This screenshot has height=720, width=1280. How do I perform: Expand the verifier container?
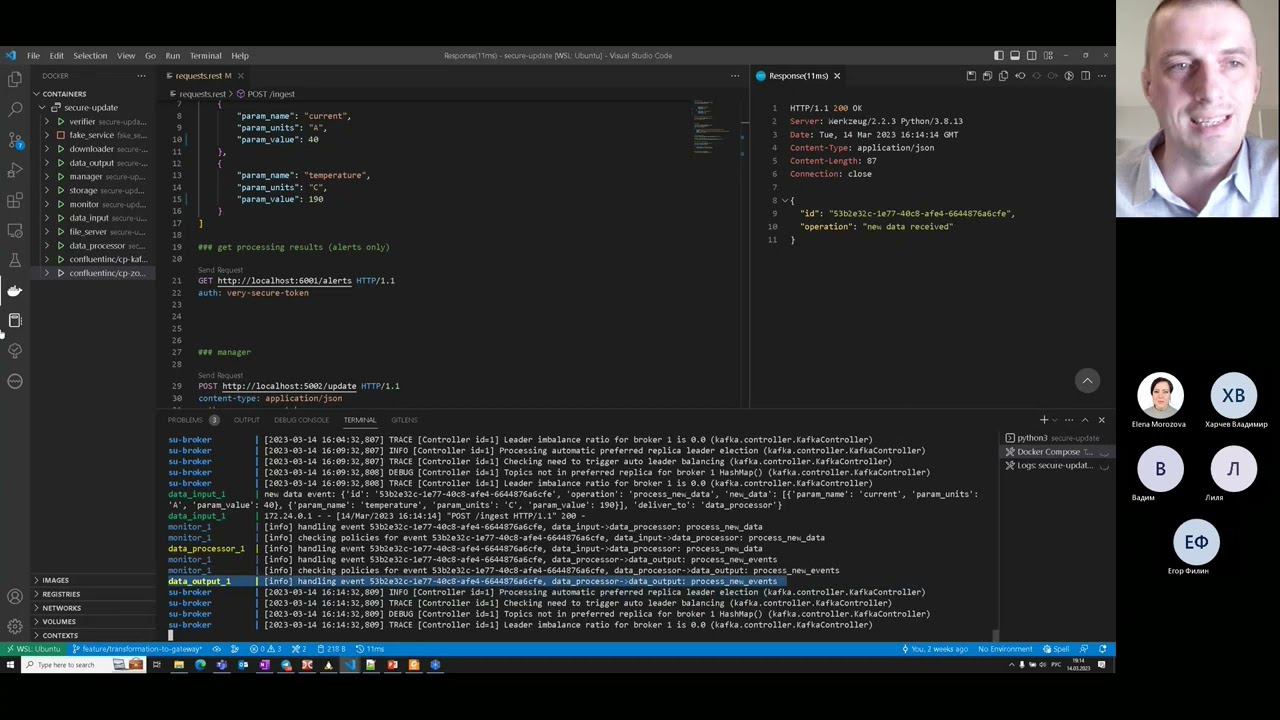point(47,122)
